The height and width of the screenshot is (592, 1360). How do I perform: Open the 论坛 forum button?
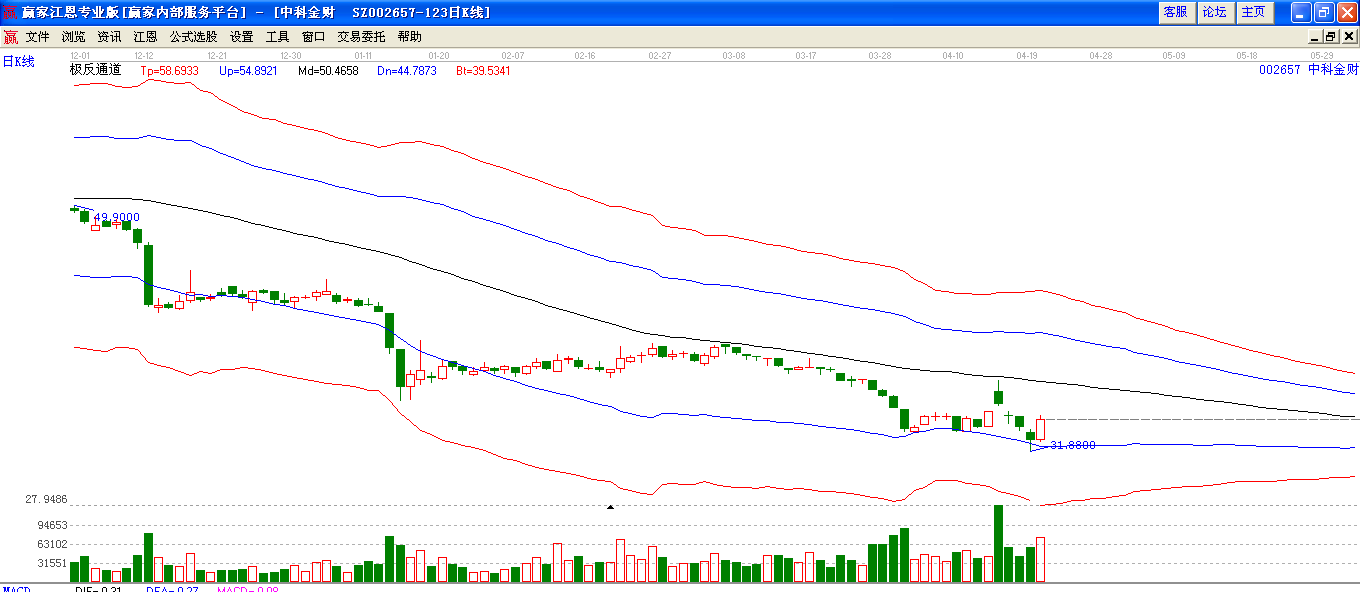point(1214,12)
